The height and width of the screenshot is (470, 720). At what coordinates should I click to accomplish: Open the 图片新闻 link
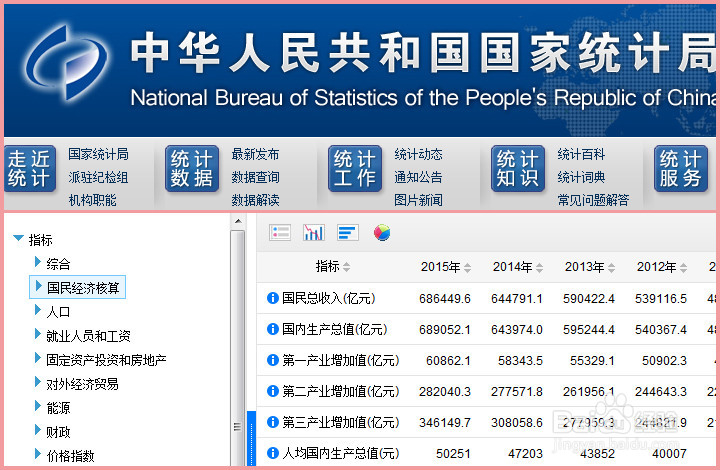click(418, 200)
